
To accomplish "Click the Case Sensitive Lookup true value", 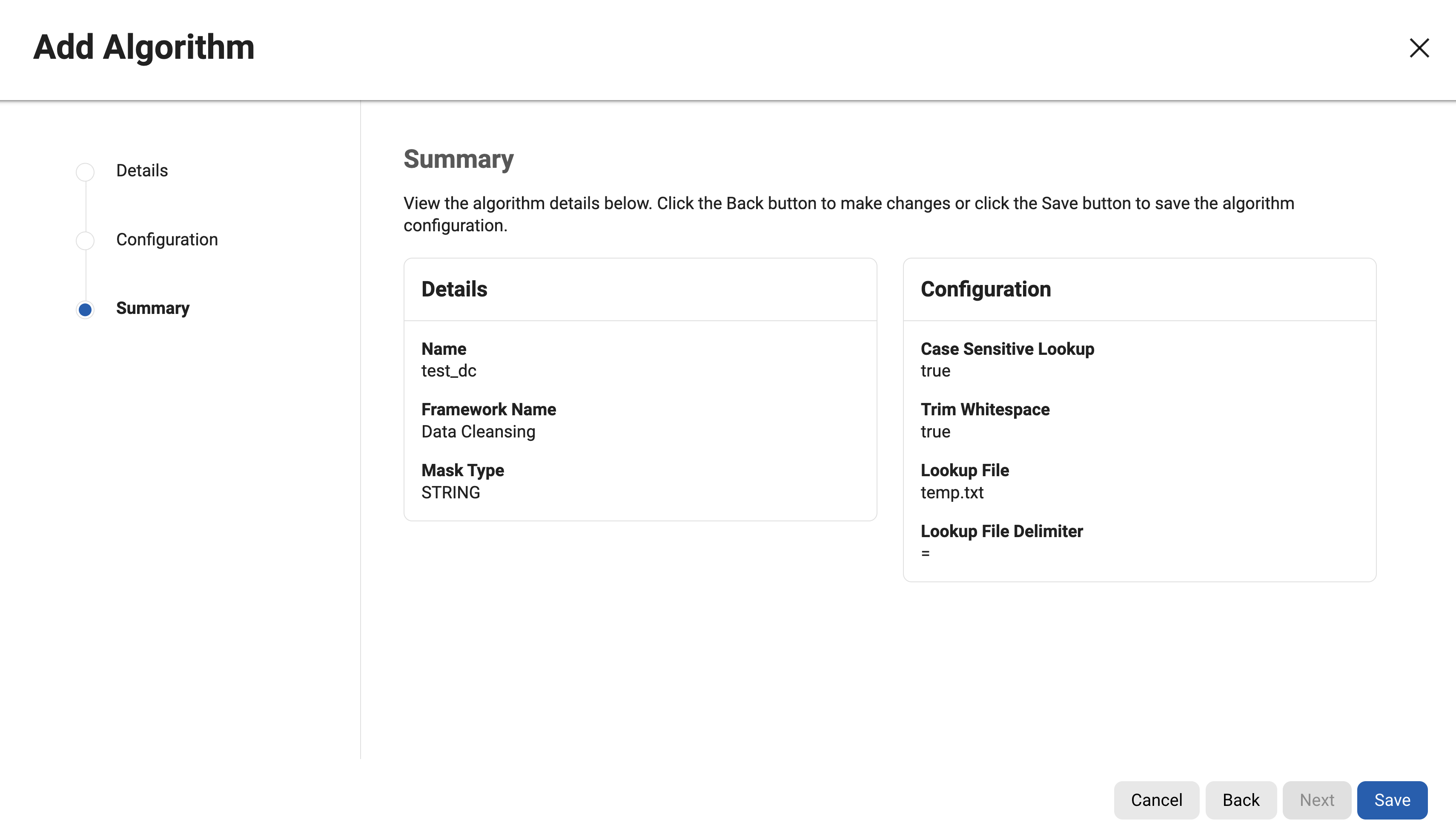I will 935,371.
